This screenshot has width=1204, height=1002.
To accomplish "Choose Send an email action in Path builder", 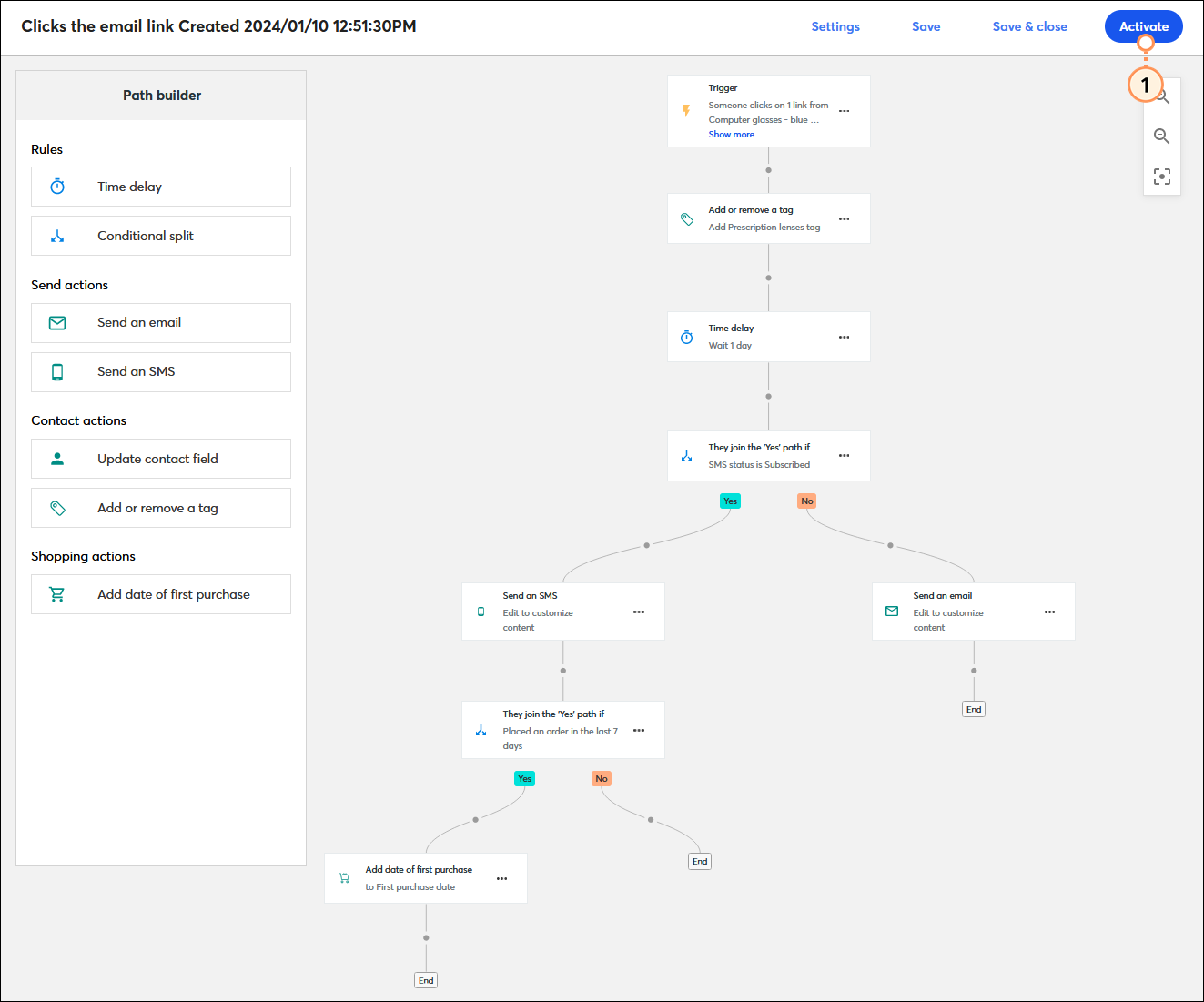I will (x=161, y=323).
